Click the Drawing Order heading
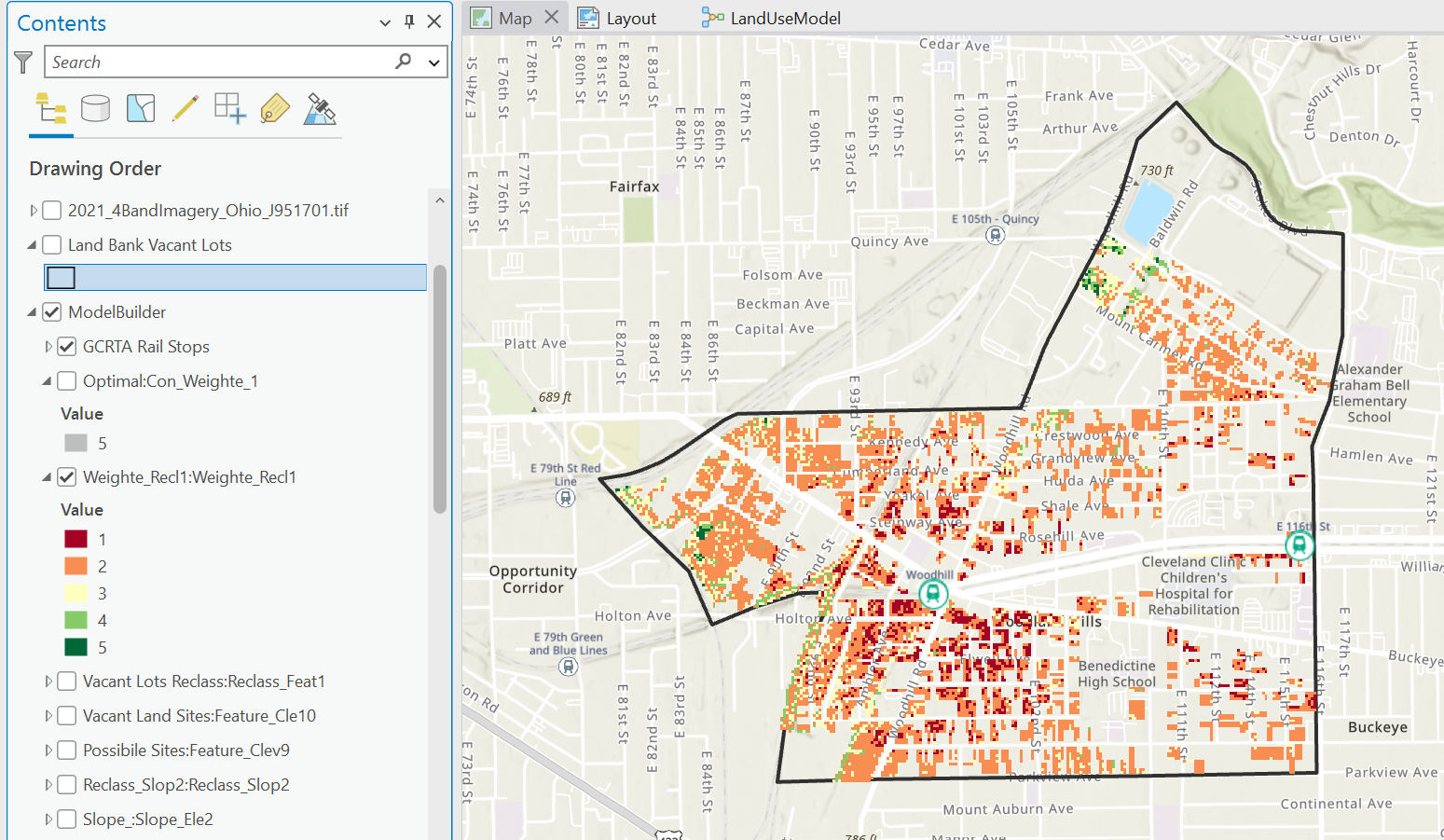Screen dimensions: 1444x840 click(95, 169)
